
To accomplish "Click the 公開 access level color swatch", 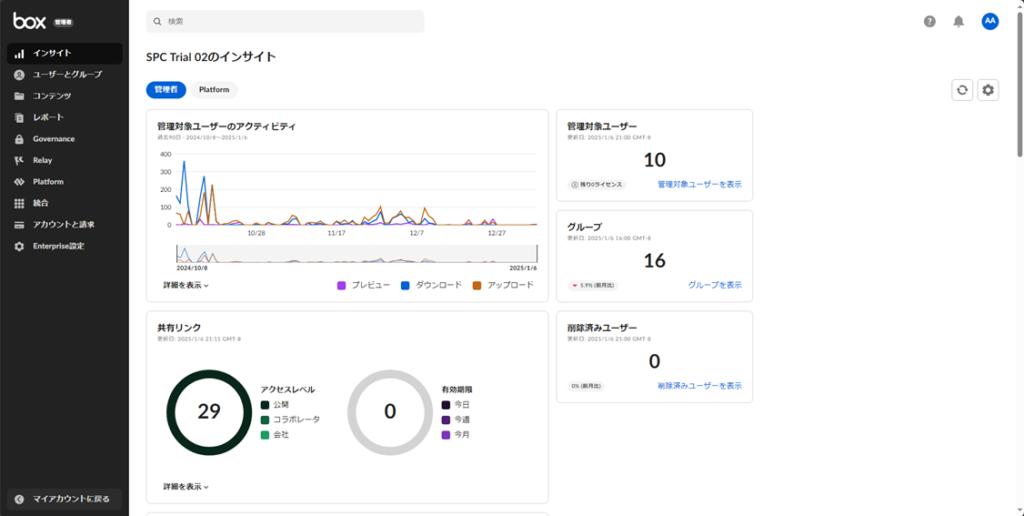I will (265, 405).
